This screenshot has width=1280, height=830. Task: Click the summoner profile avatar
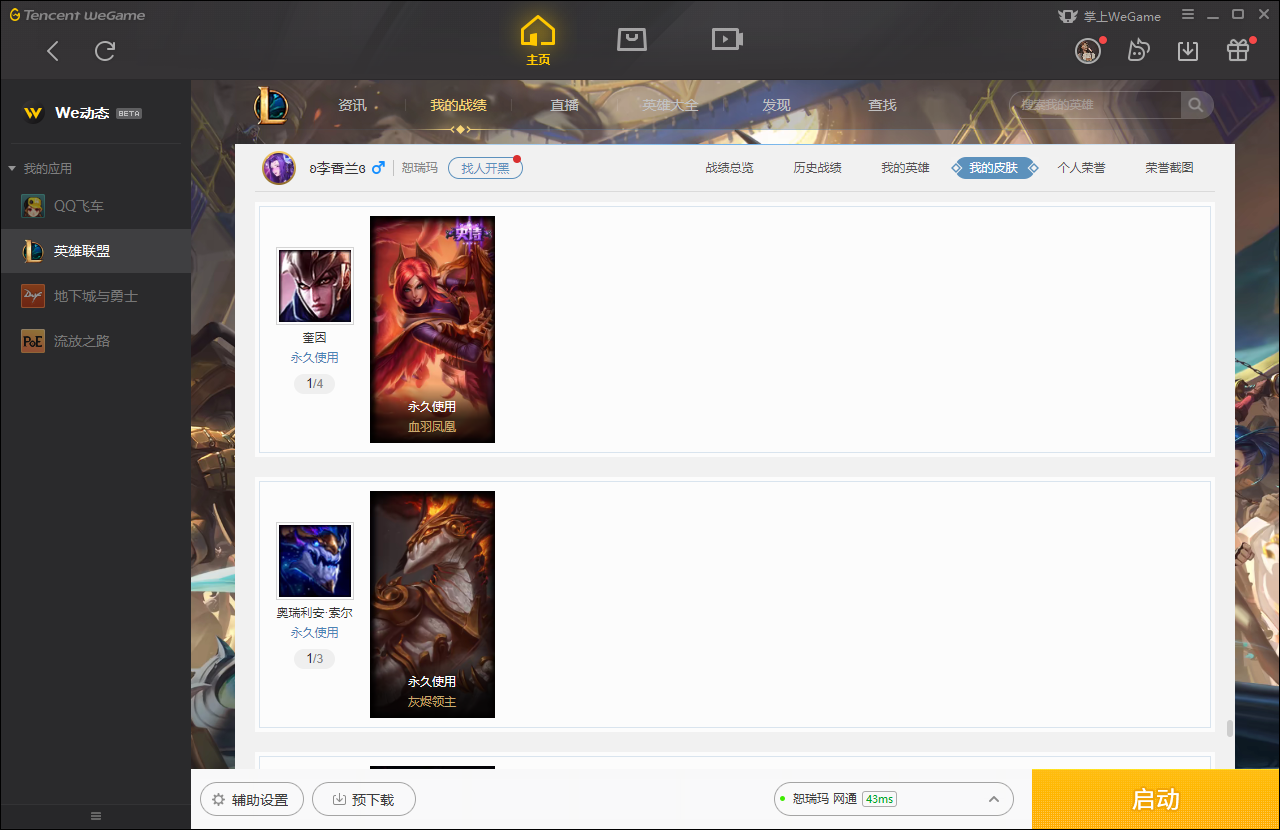coord(279,168)
